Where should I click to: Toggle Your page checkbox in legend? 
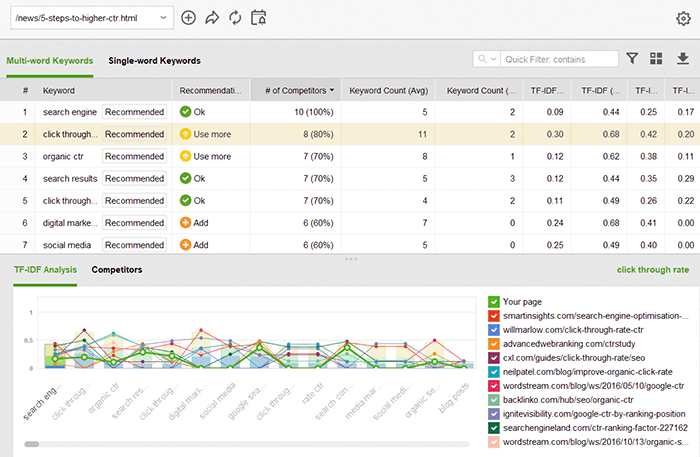tap(493, 302)
